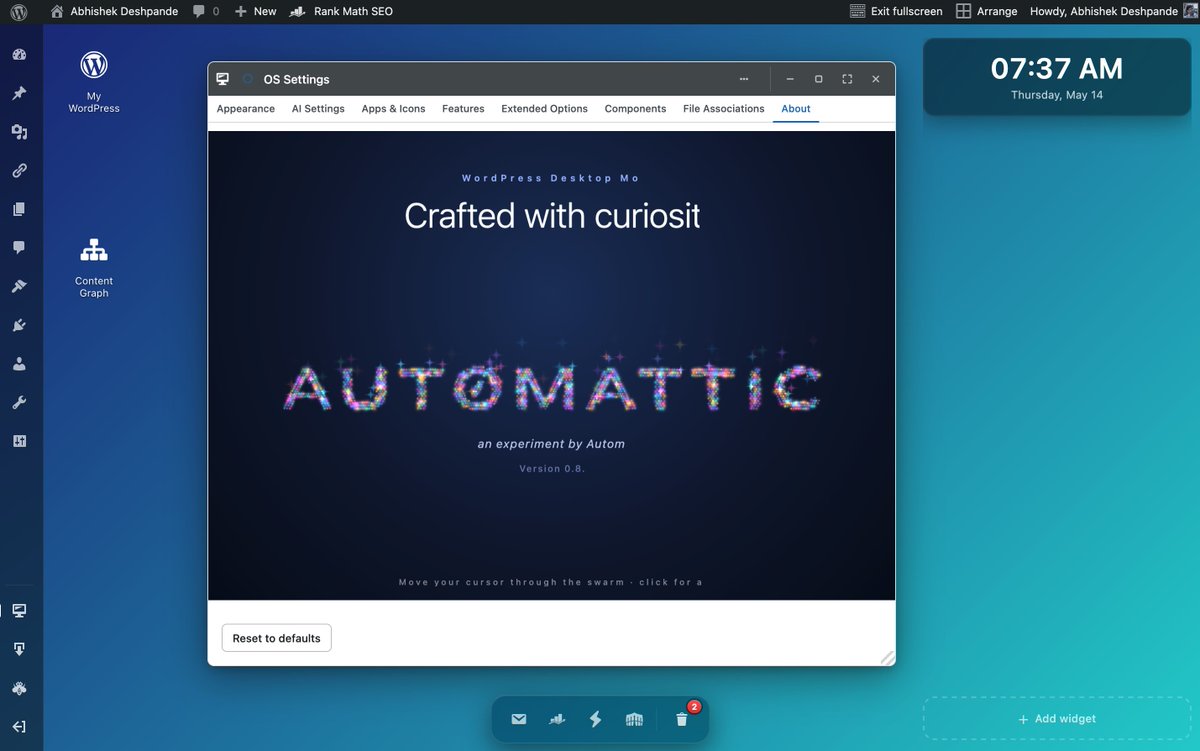Image resolution: width=1200 pixels, height=751 pixels.
Task: Click the exit arrow icon at sidebar bottom
Action: (19, 727)
